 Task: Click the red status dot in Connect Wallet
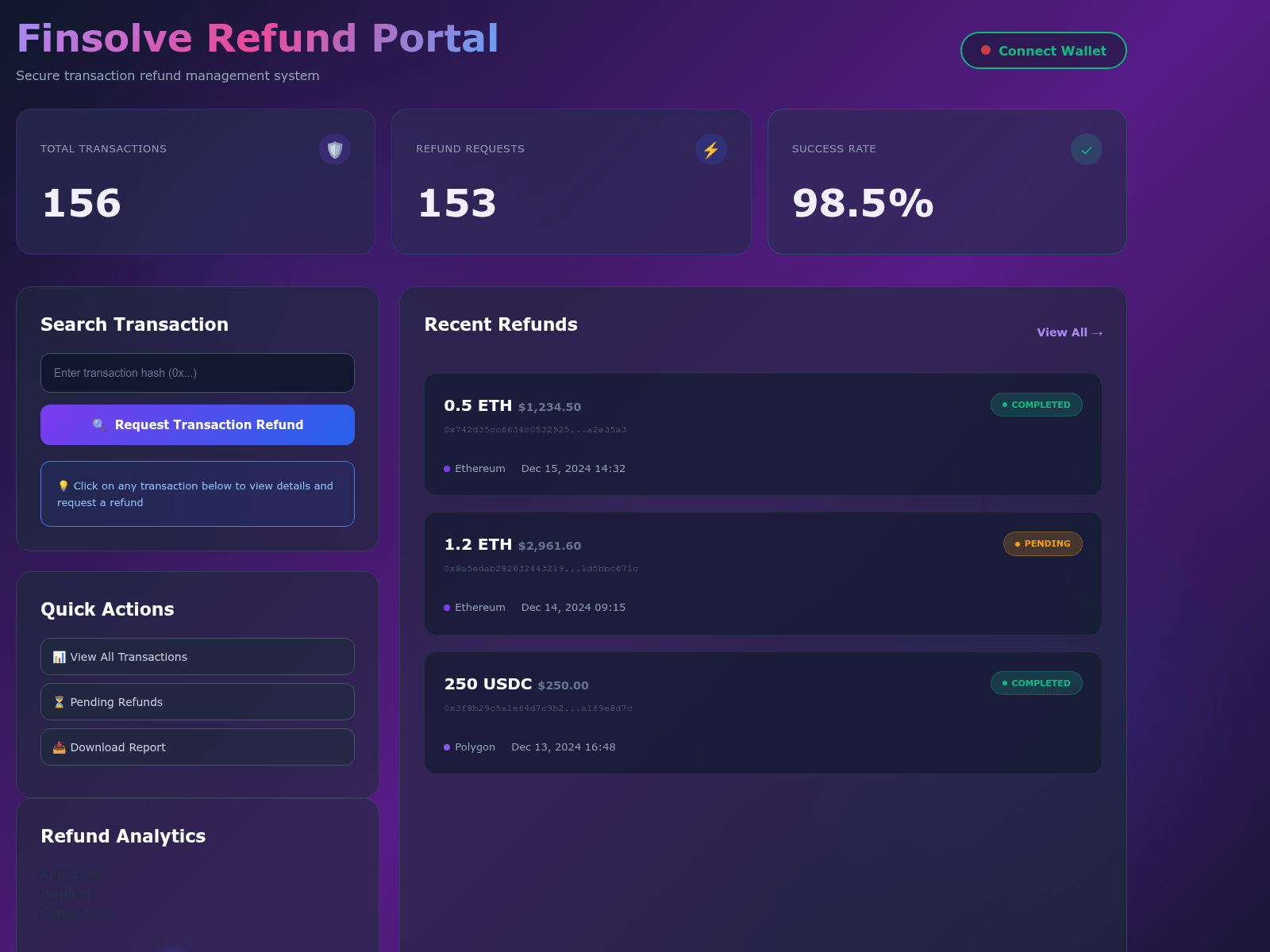(x=986, y=50)
